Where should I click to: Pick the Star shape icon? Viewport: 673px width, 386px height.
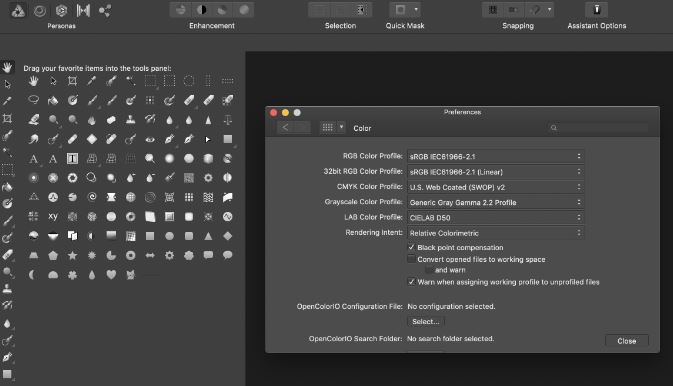tap(72, 255)
